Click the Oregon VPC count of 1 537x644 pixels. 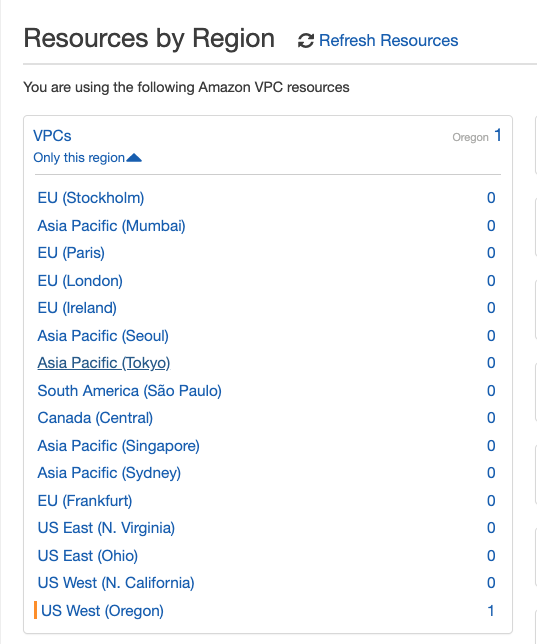tap(498, 136)
